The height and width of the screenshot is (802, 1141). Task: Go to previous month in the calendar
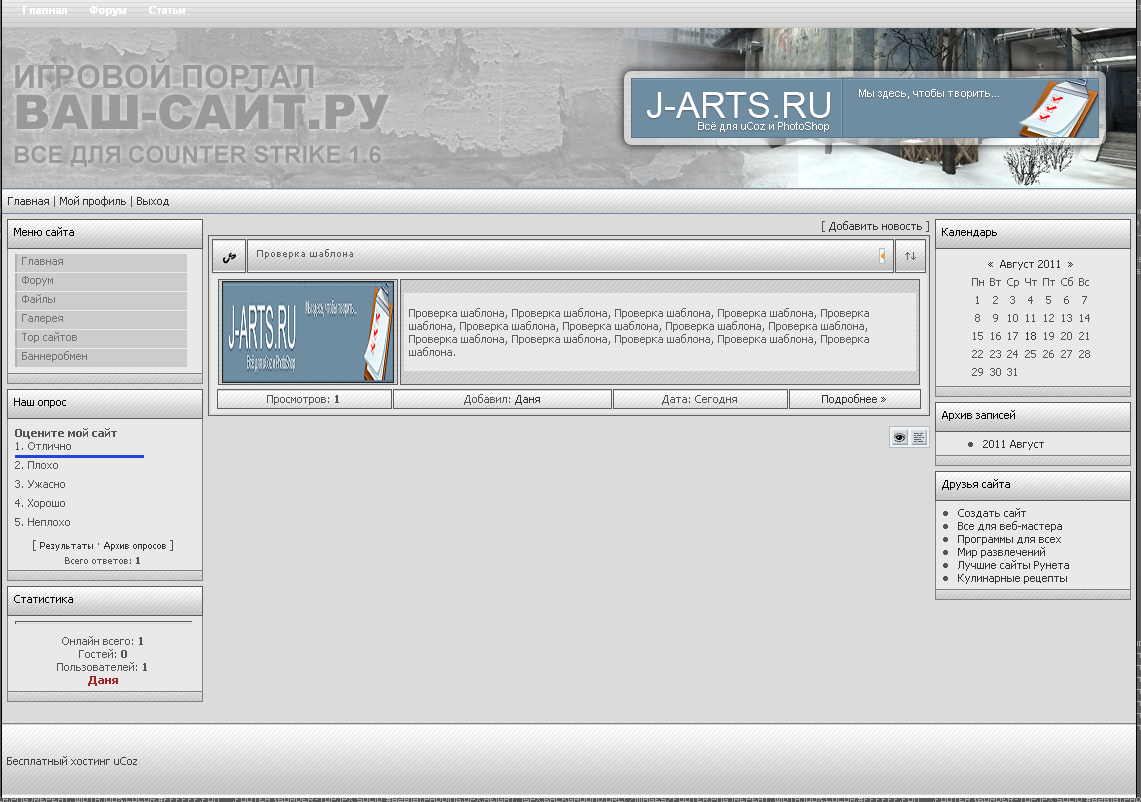tap(990, 265)
